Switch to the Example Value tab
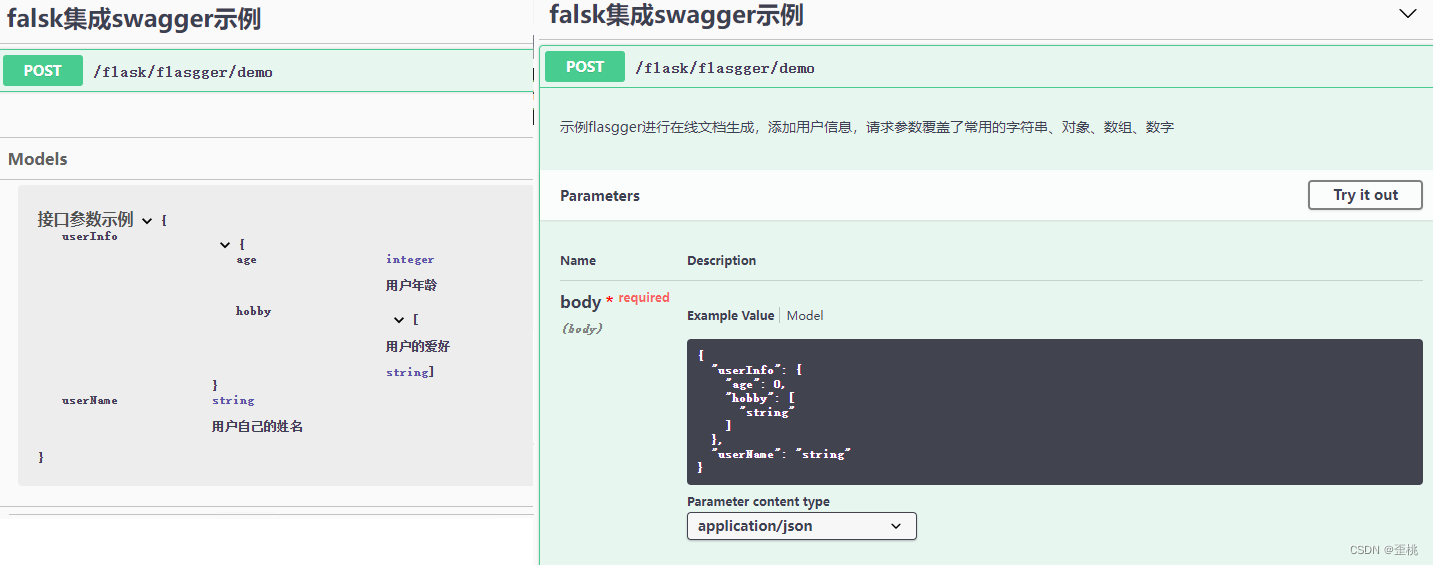Image resolution: width=1433 pixels, height=565 pixels. [x=730, y=315]
